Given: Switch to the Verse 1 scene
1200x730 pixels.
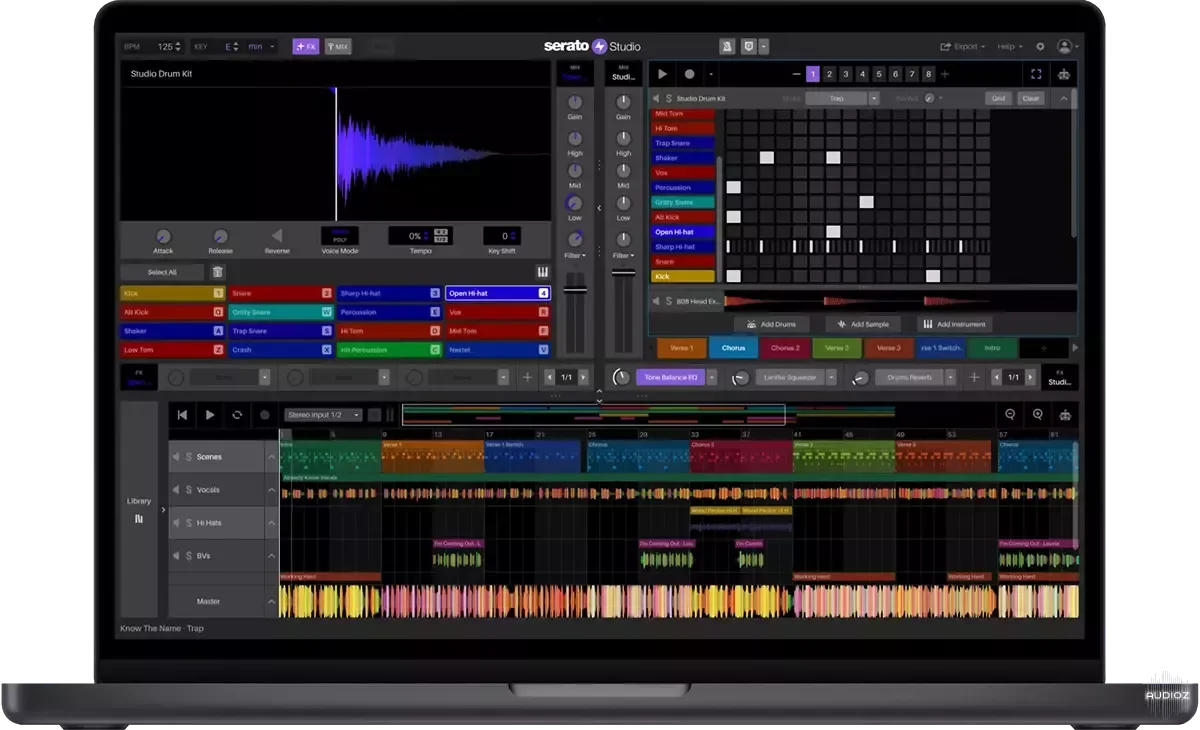Looking at the screenshot, I should point(681,348).
